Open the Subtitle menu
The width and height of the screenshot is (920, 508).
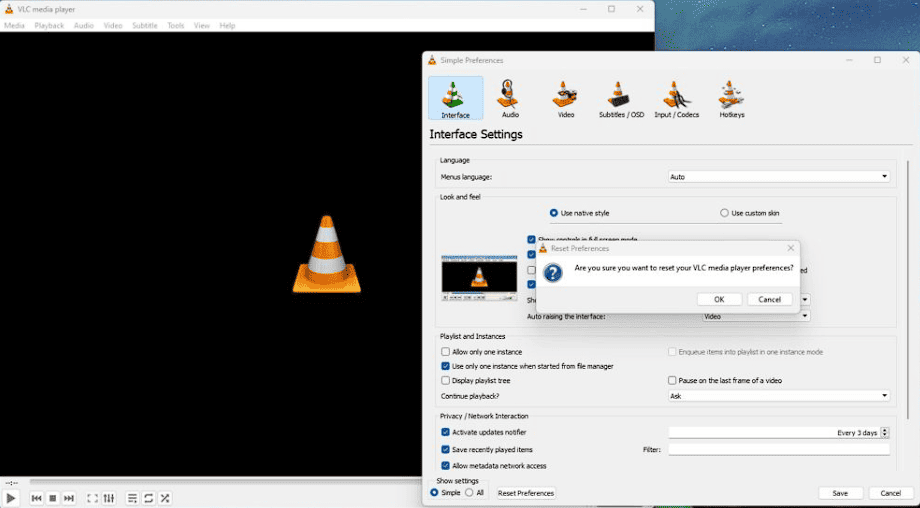(x=144, y=25)
